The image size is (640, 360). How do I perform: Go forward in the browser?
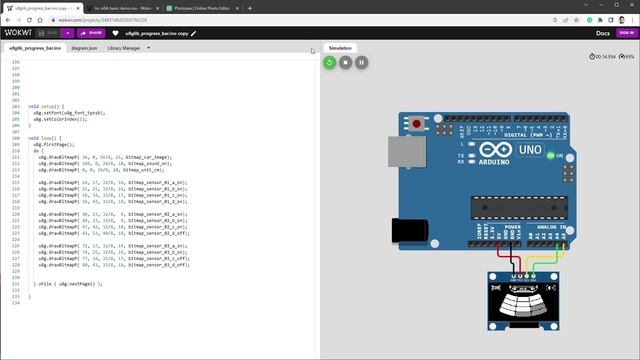[x=18, y=20]
